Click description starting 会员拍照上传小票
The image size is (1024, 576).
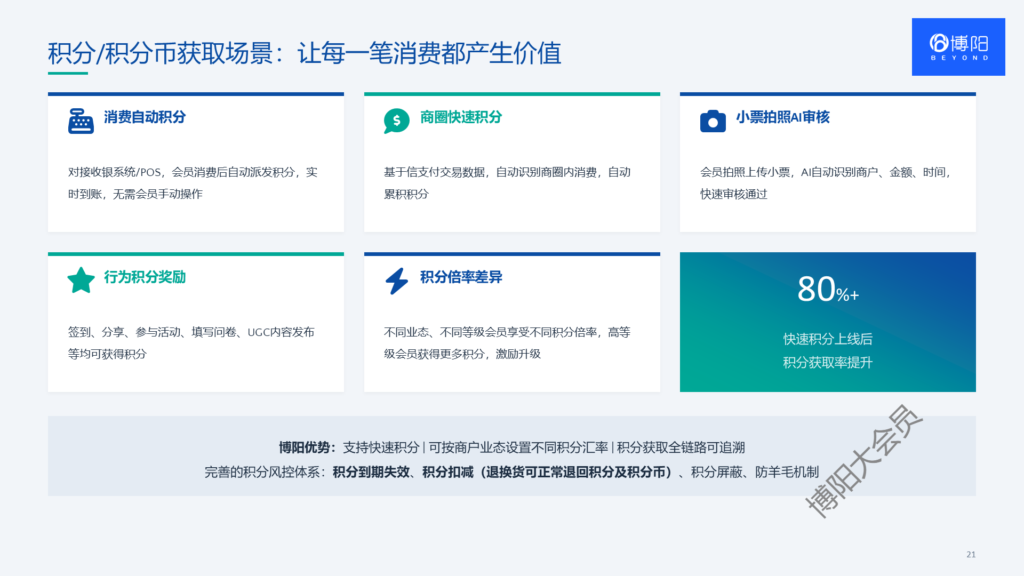(x=825, y=183)
